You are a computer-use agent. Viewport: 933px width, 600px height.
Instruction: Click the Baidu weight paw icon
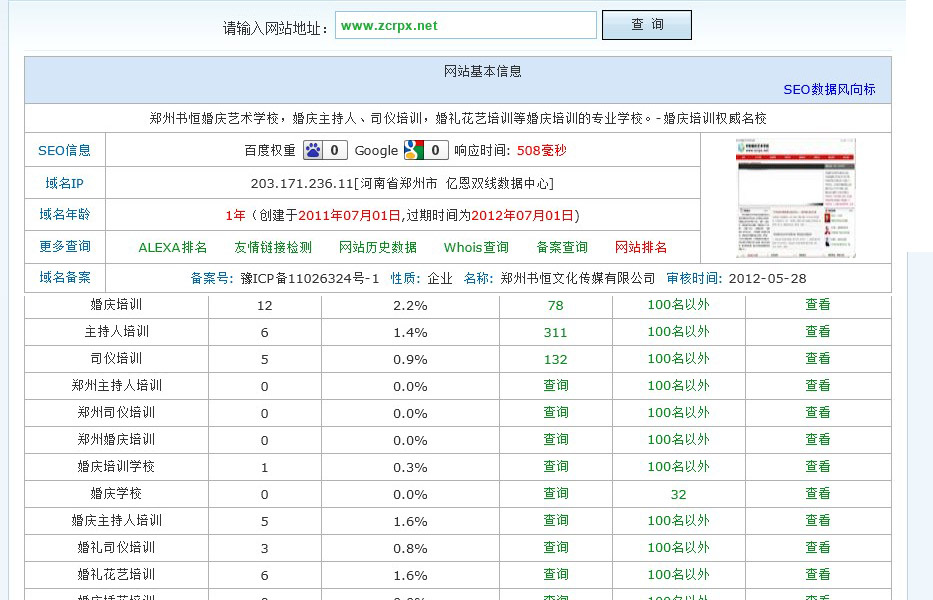(314, 150)
